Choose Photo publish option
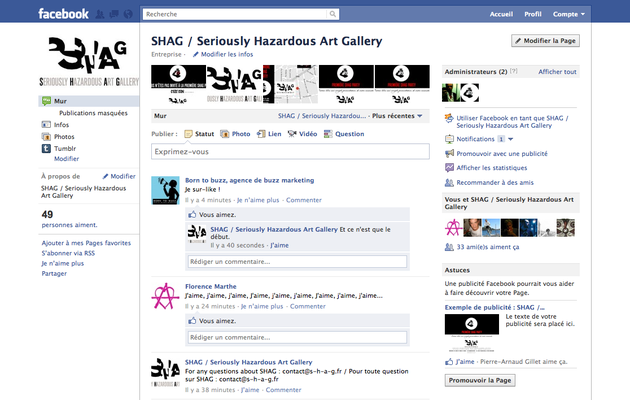The image size is (630, 400). coord(235,134)
